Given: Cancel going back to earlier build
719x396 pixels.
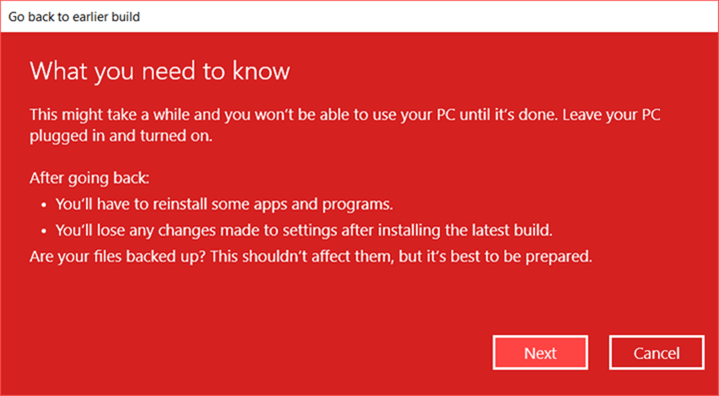Looking at the screenshot, I should coord(657,352).
